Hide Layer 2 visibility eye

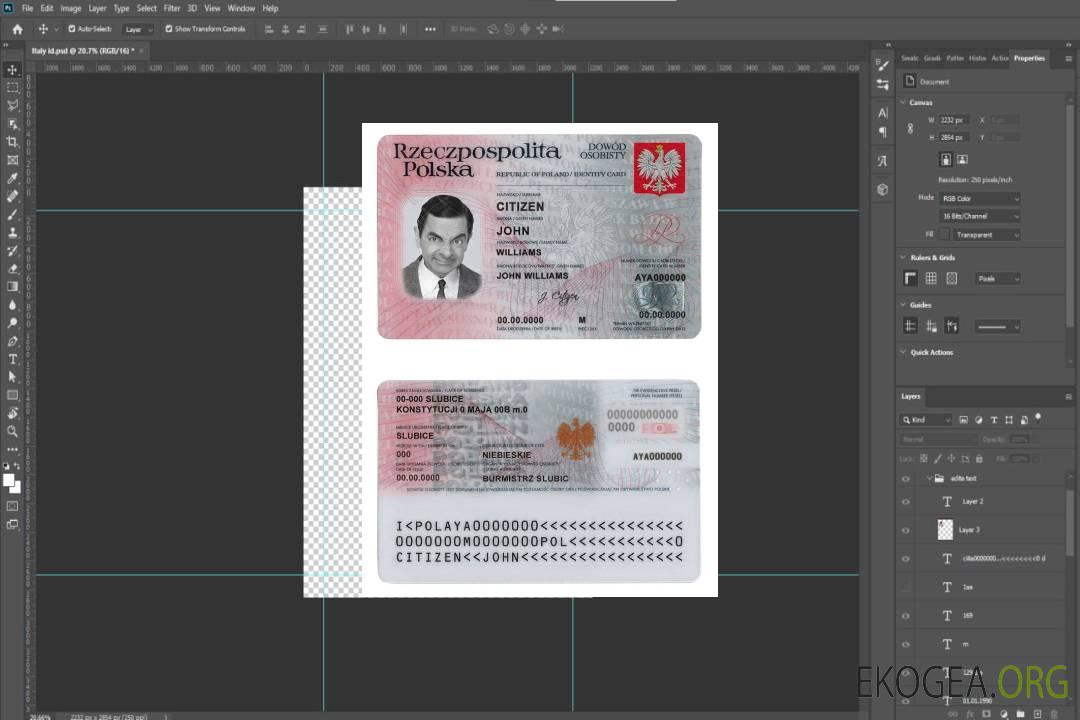(x=906, y=502)
